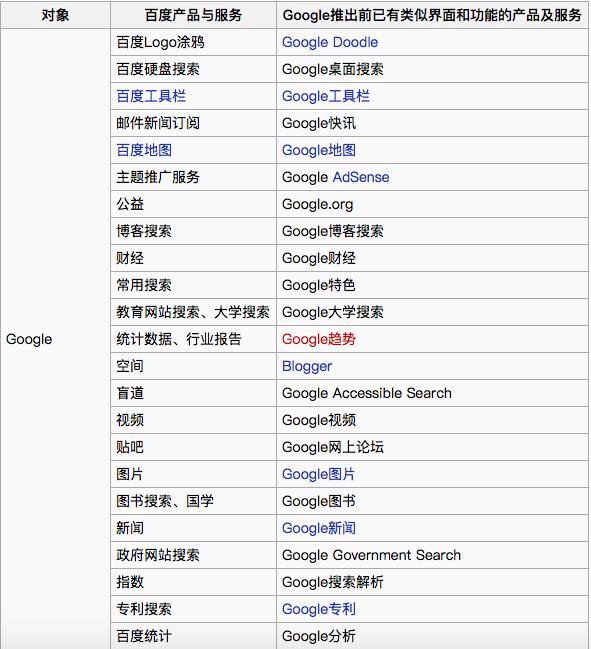This screenshot has width=591, height=649.
Task: Open the AdSense link
Action: pos(361,177)
